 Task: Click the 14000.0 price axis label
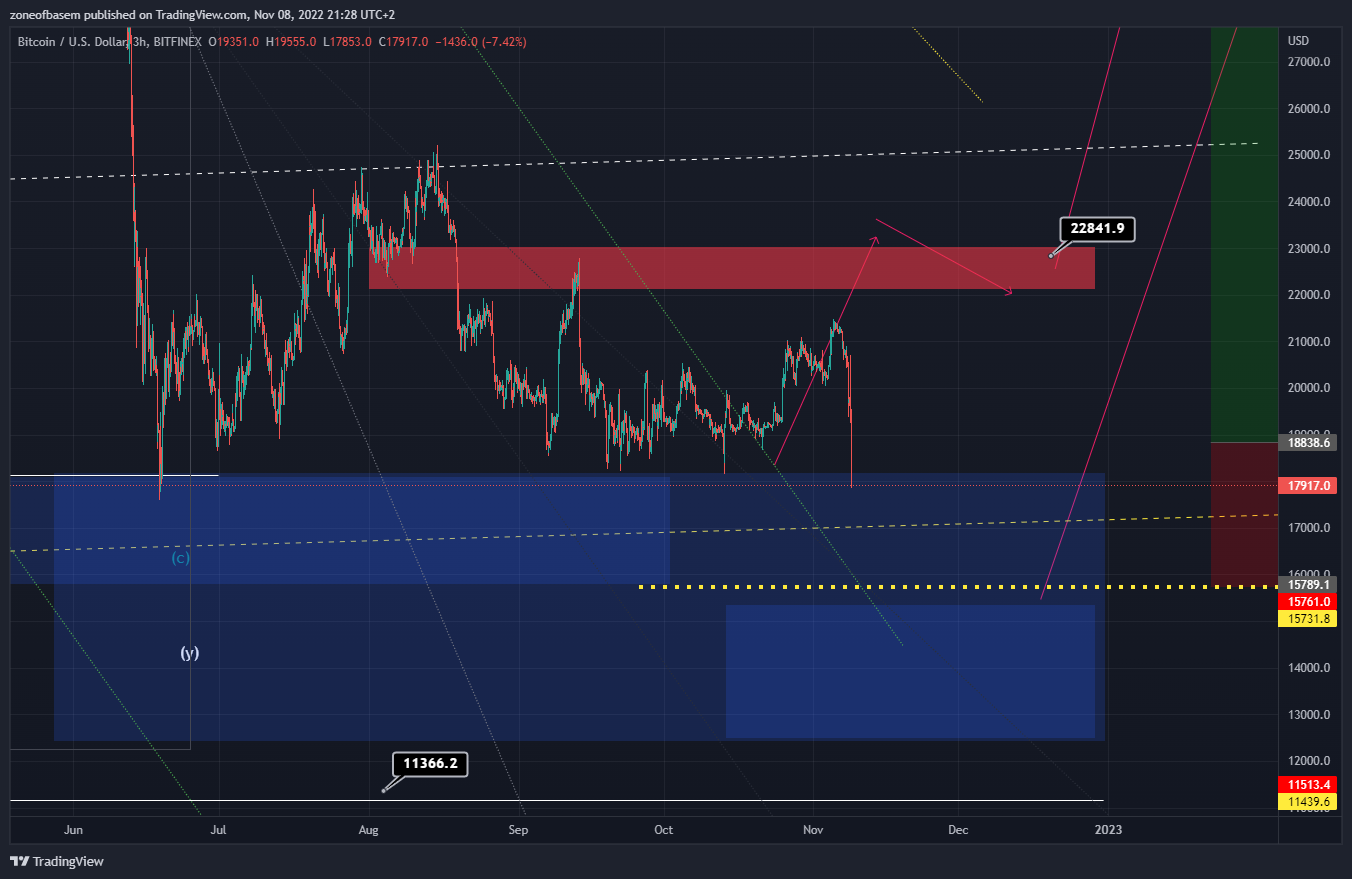coord(1308,668)
